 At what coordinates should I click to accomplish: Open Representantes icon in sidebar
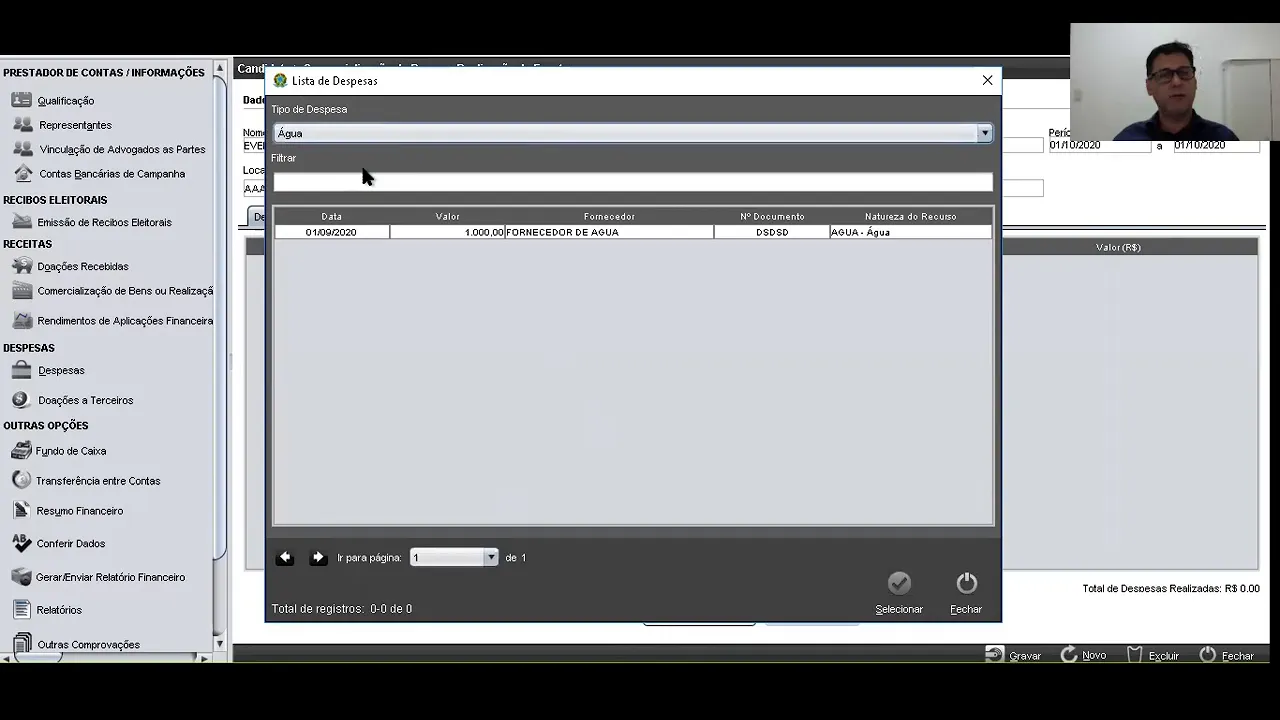tap(22, 125)
